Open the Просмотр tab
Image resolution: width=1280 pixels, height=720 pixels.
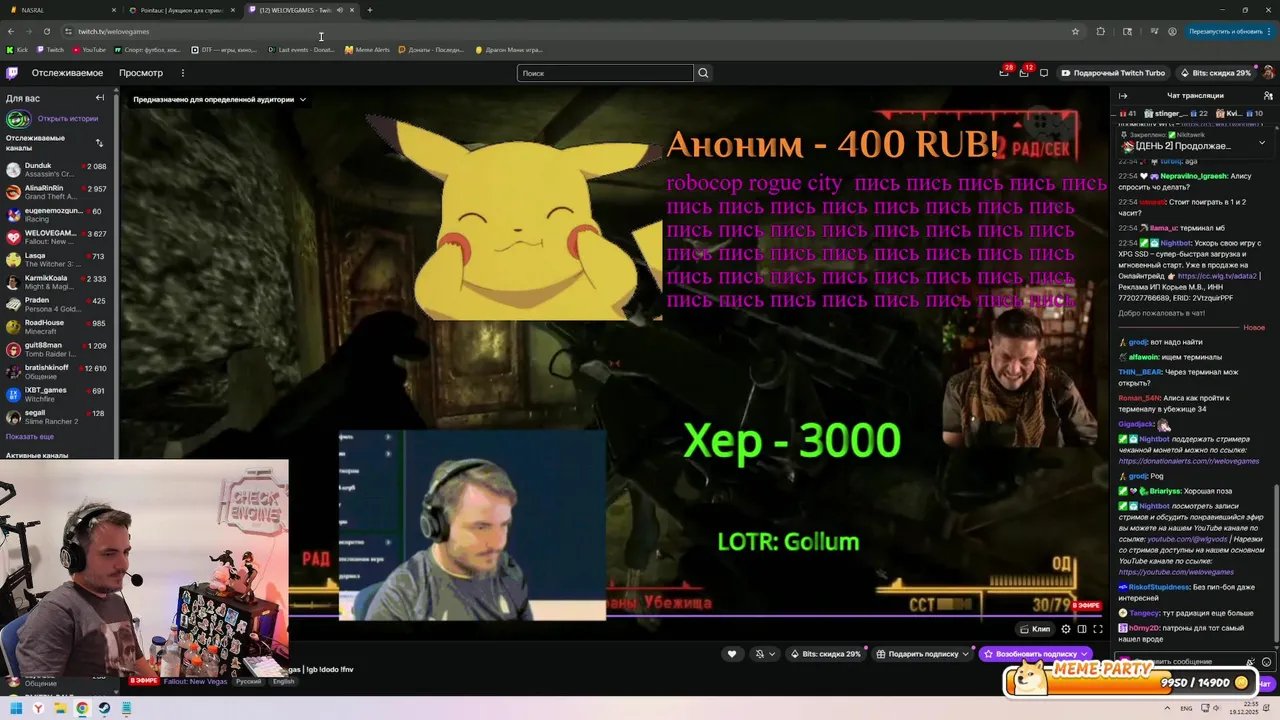pyautogui.click(x=141, y=73)
